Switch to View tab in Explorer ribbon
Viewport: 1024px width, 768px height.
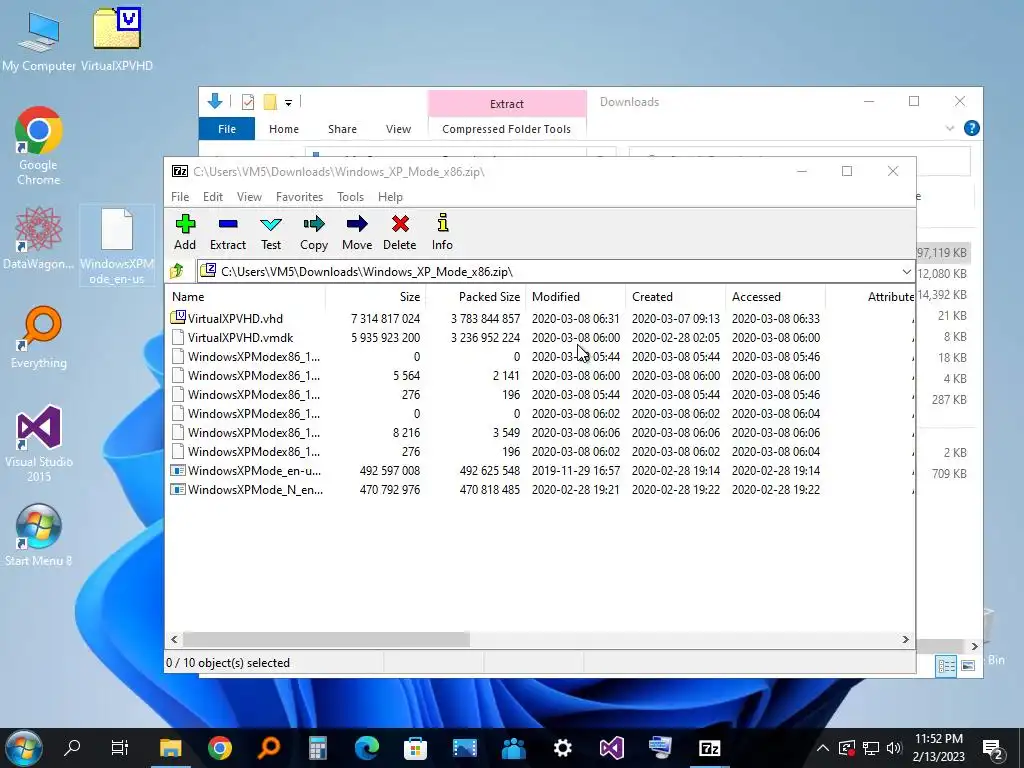(x=398, y=129)
